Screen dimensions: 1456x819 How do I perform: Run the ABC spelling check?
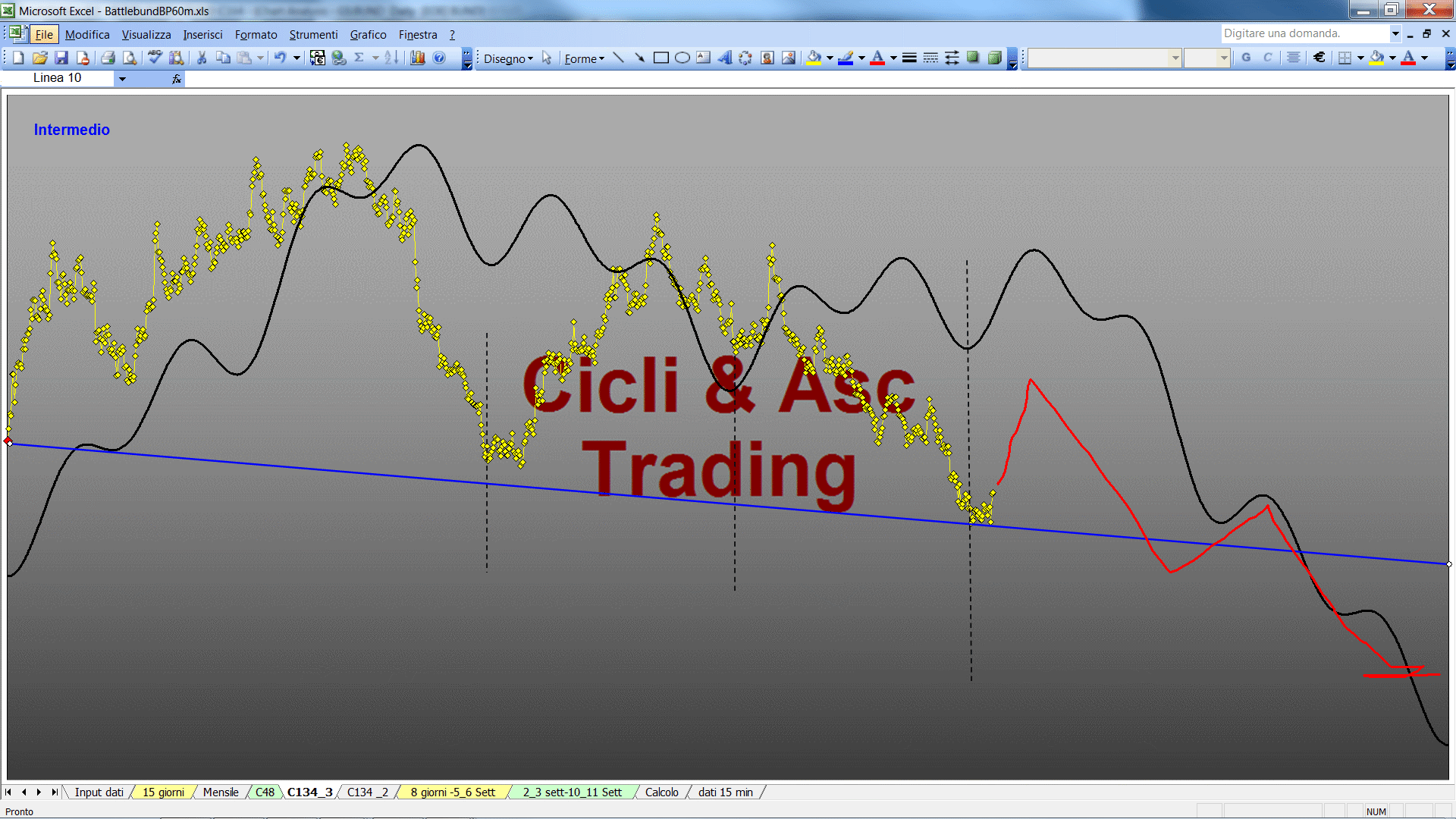(x=155, y=58)
